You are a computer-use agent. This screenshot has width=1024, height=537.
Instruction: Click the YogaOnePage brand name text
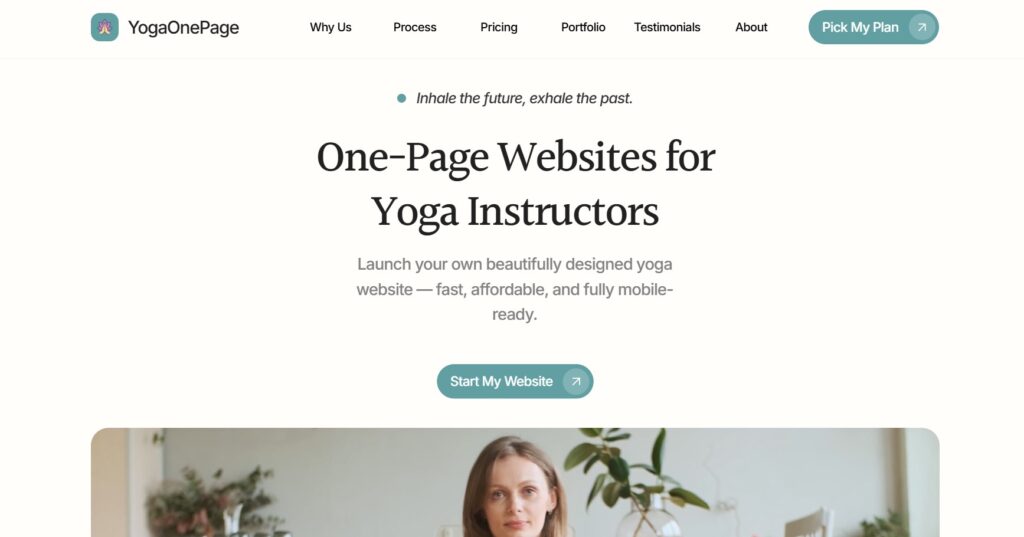[x=184, y=27]
